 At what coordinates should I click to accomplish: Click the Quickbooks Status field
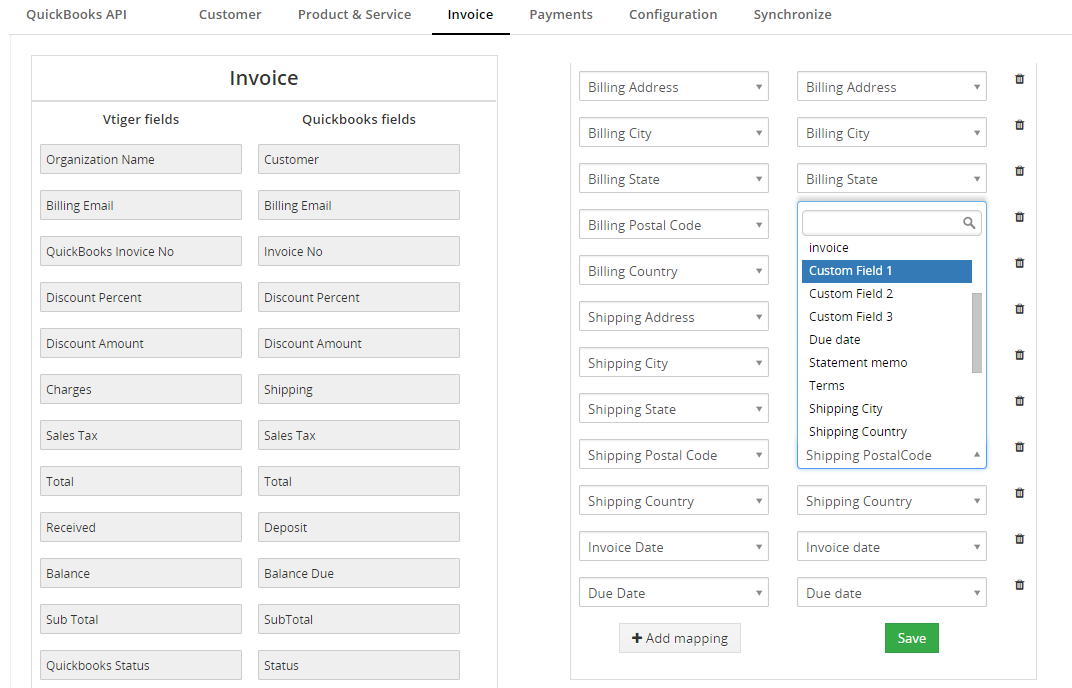pyautogui.click(x=141, y=665)
